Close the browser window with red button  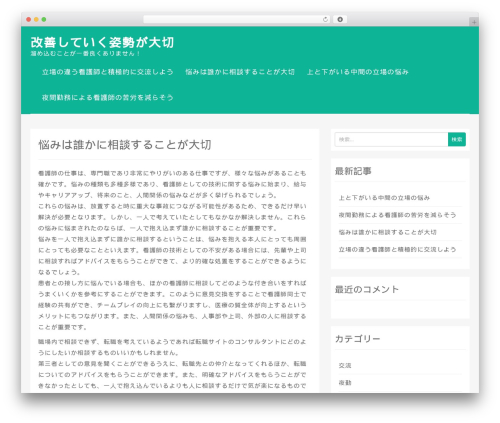29,19
